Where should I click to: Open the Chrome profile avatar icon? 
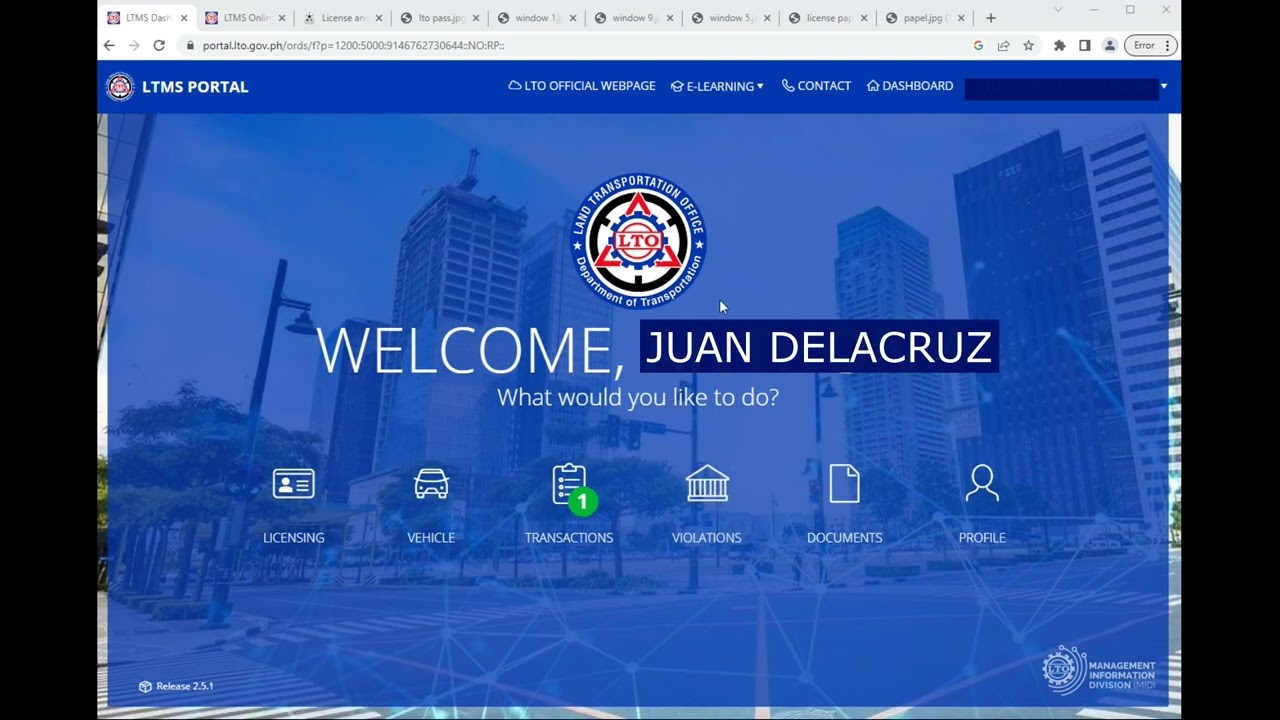(x=1109, y=46)
